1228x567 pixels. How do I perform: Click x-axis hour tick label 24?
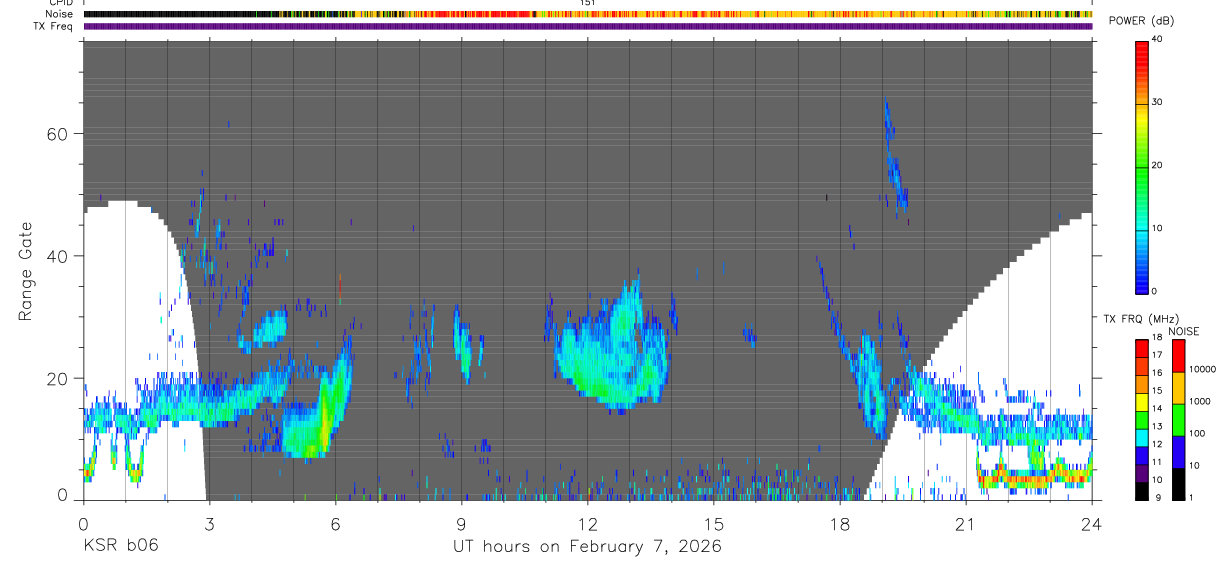coord(1092,523)
